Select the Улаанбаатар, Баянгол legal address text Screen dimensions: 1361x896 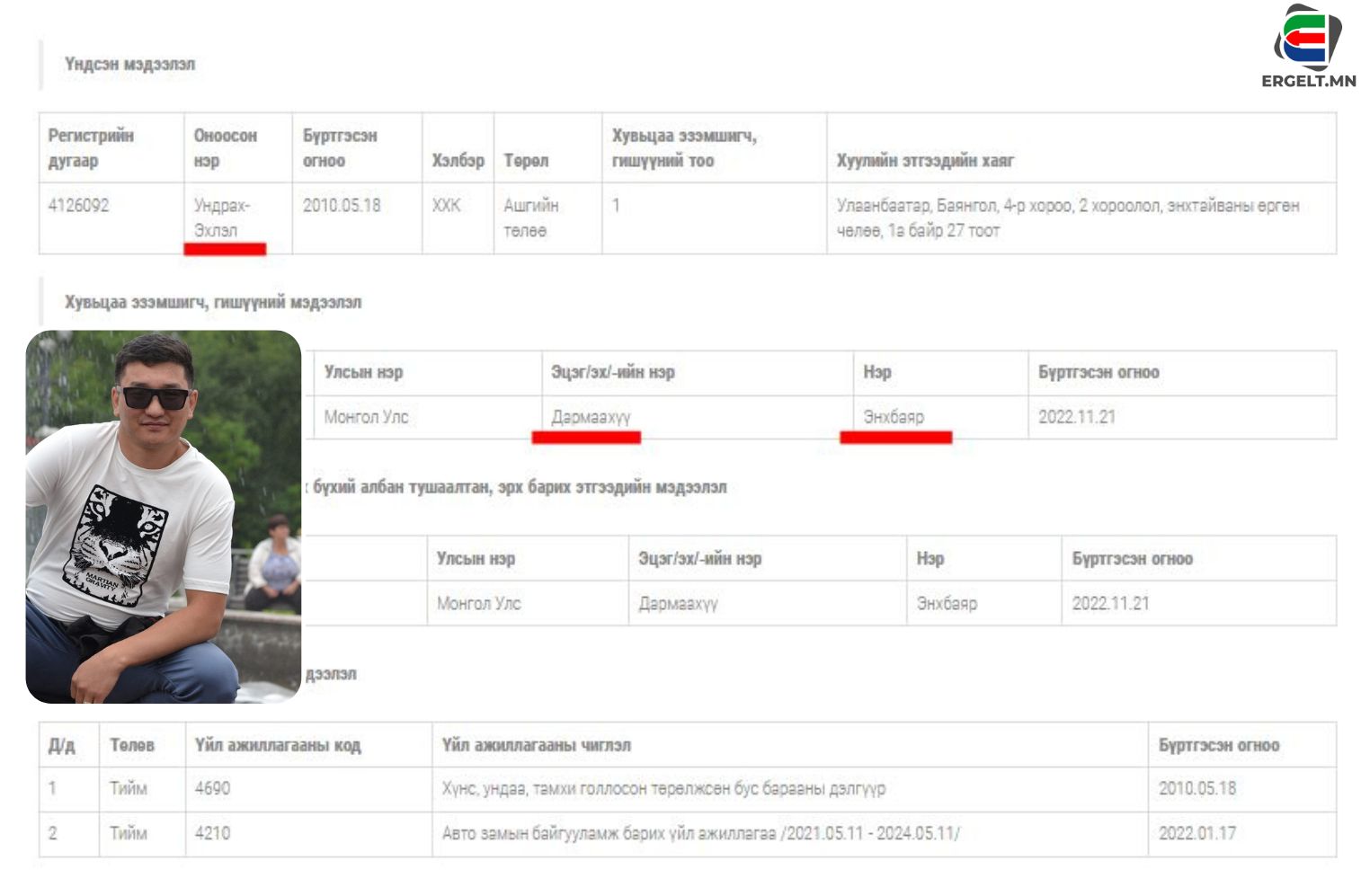coord(1067,217)
